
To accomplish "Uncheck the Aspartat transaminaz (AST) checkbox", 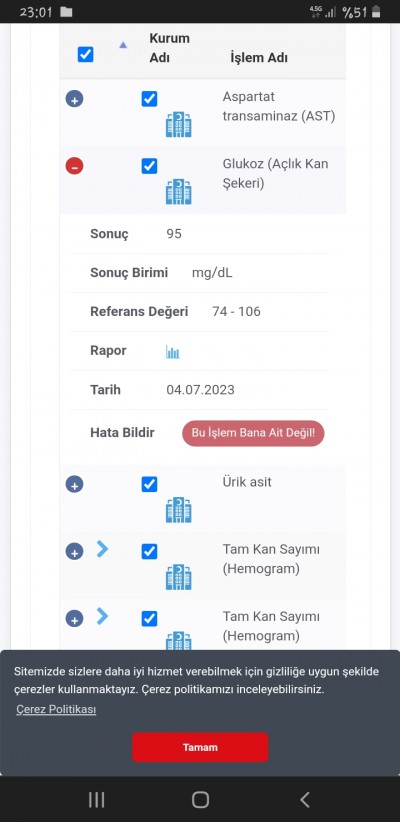I will (149, 99).
